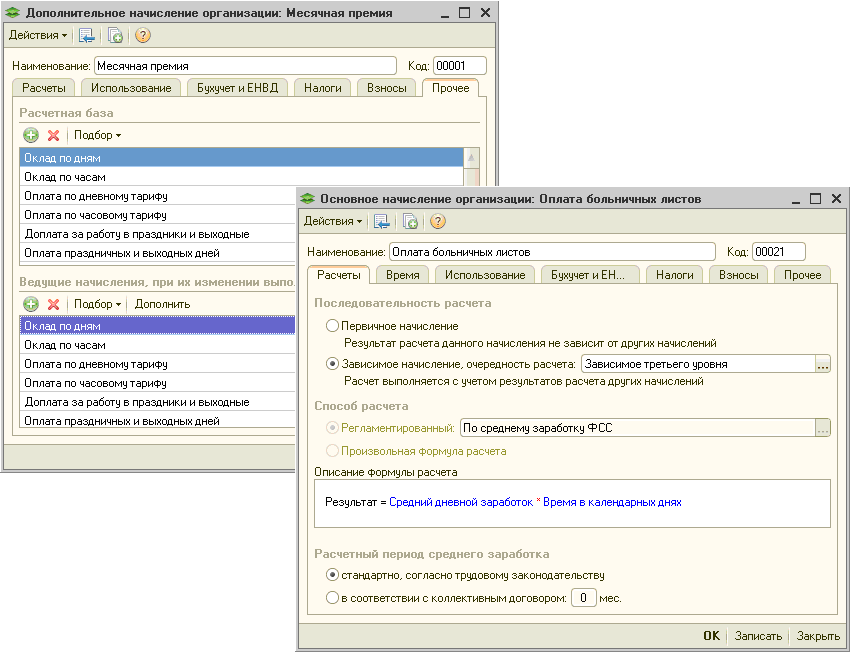Viewport: 850px width, 652px height.
Task: Click red delete icon under Ведущие начисления
Action: pos(53,304)
